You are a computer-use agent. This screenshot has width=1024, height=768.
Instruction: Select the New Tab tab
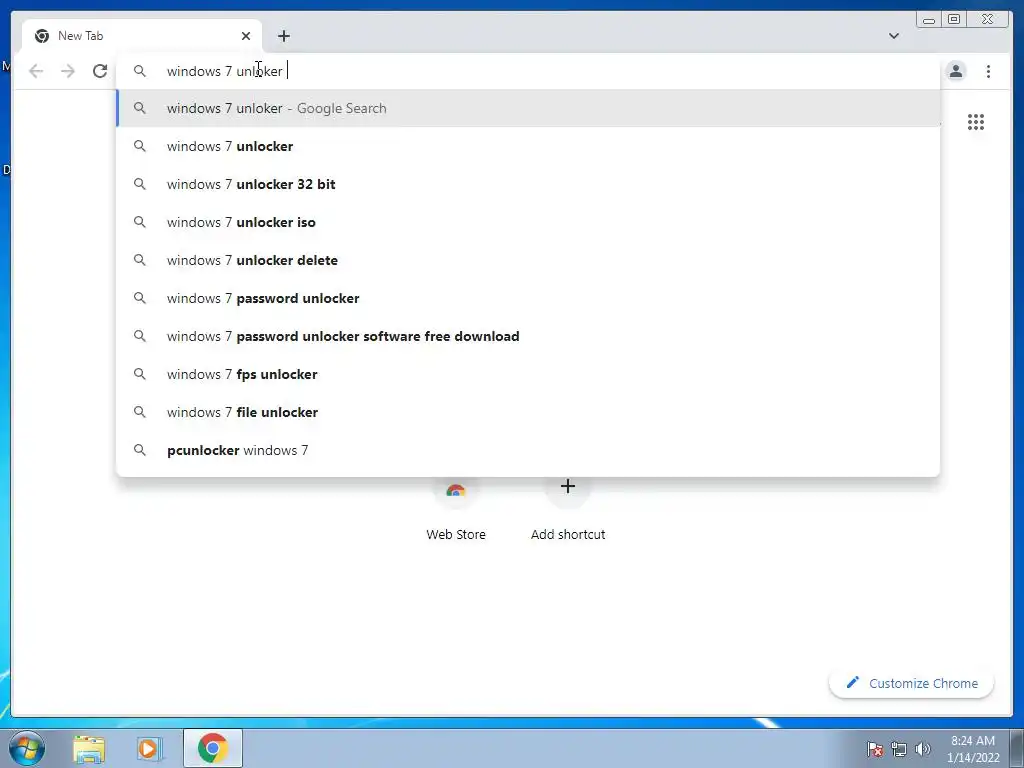point(142,36)
